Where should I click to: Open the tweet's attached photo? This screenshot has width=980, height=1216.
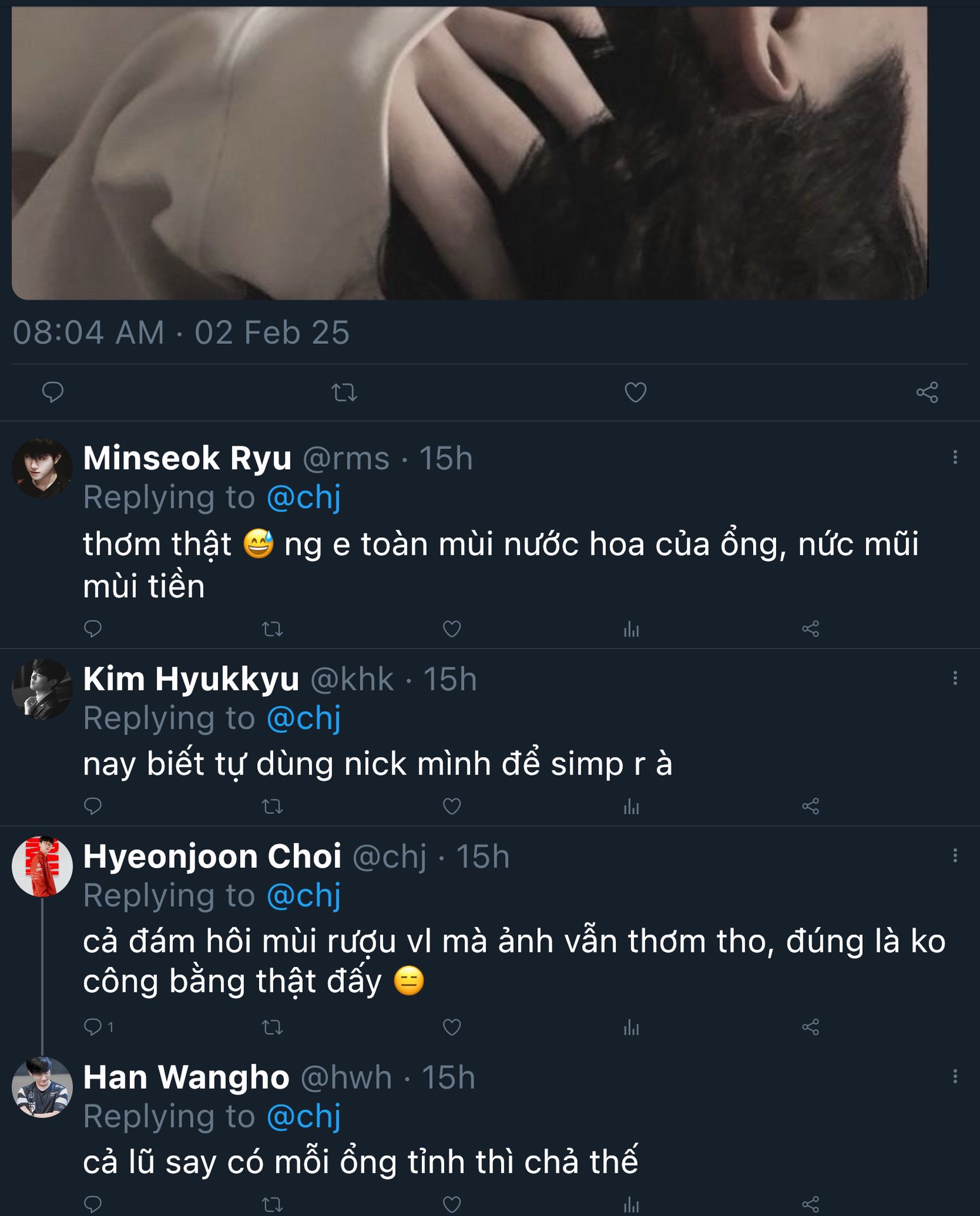469,152
